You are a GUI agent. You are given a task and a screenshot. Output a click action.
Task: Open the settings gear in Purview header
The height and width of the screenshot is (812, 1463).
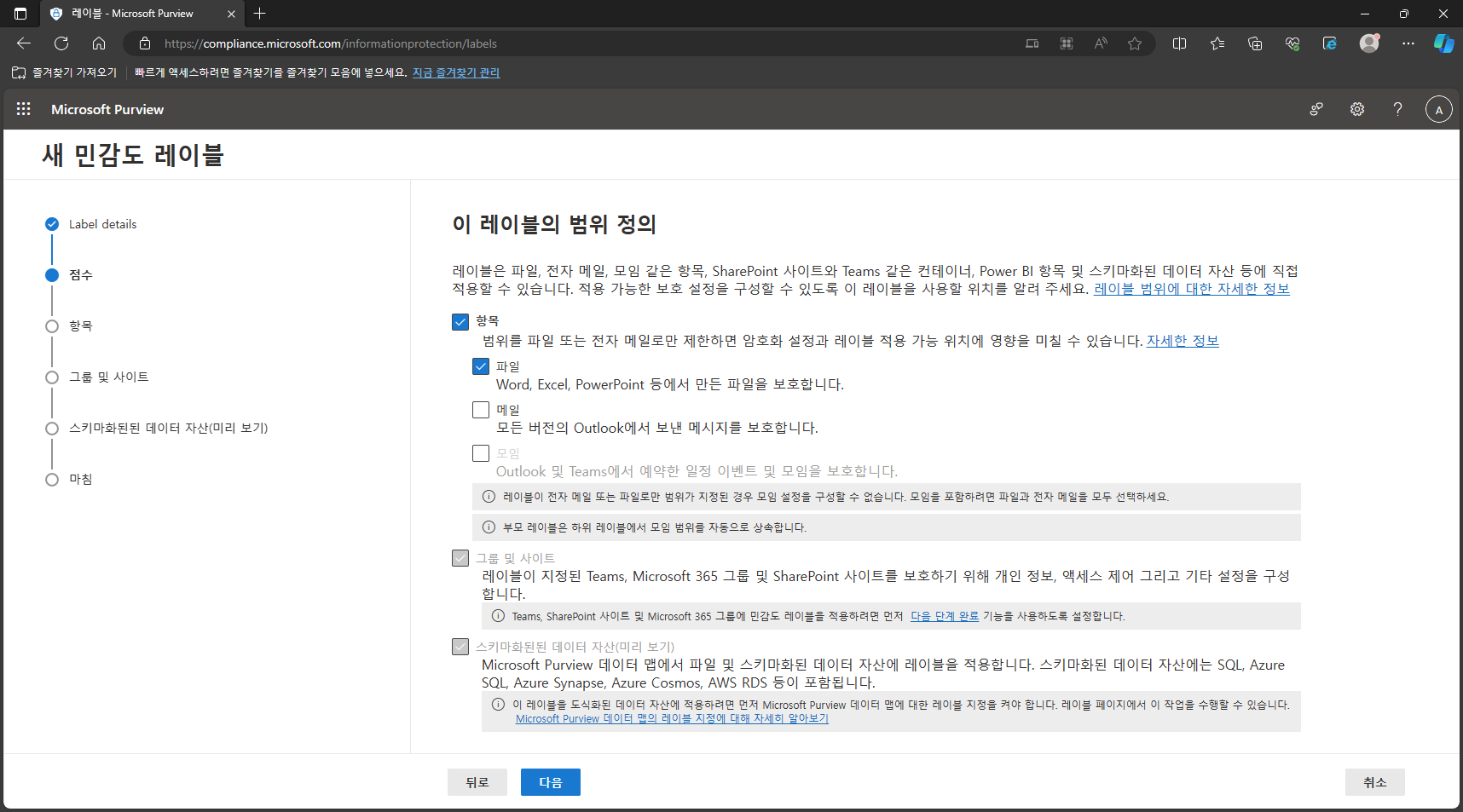[x=1357, y=109]
